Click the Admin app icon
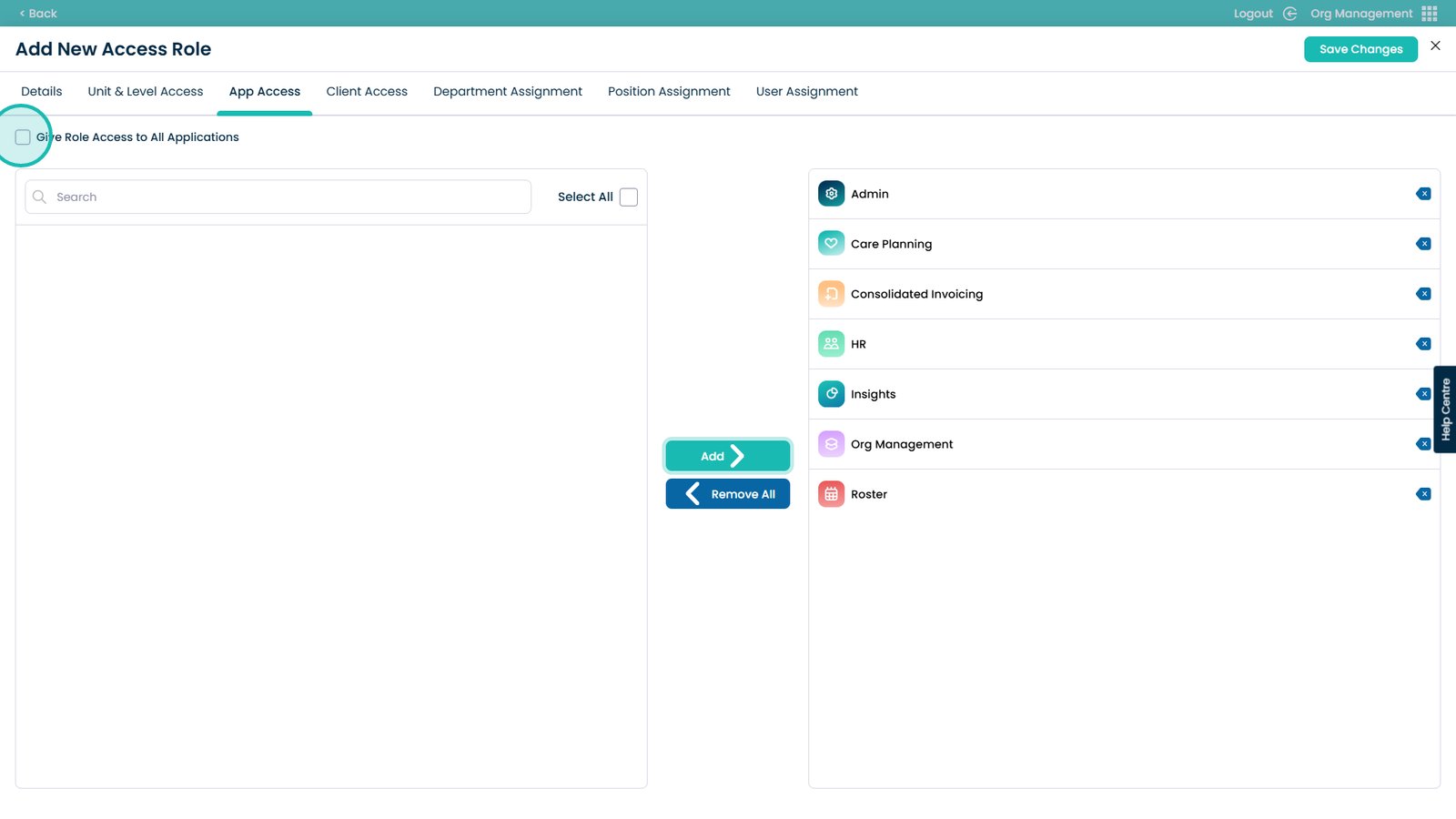This screenshot has width=1456, height=819. click(x=831, y=194)
